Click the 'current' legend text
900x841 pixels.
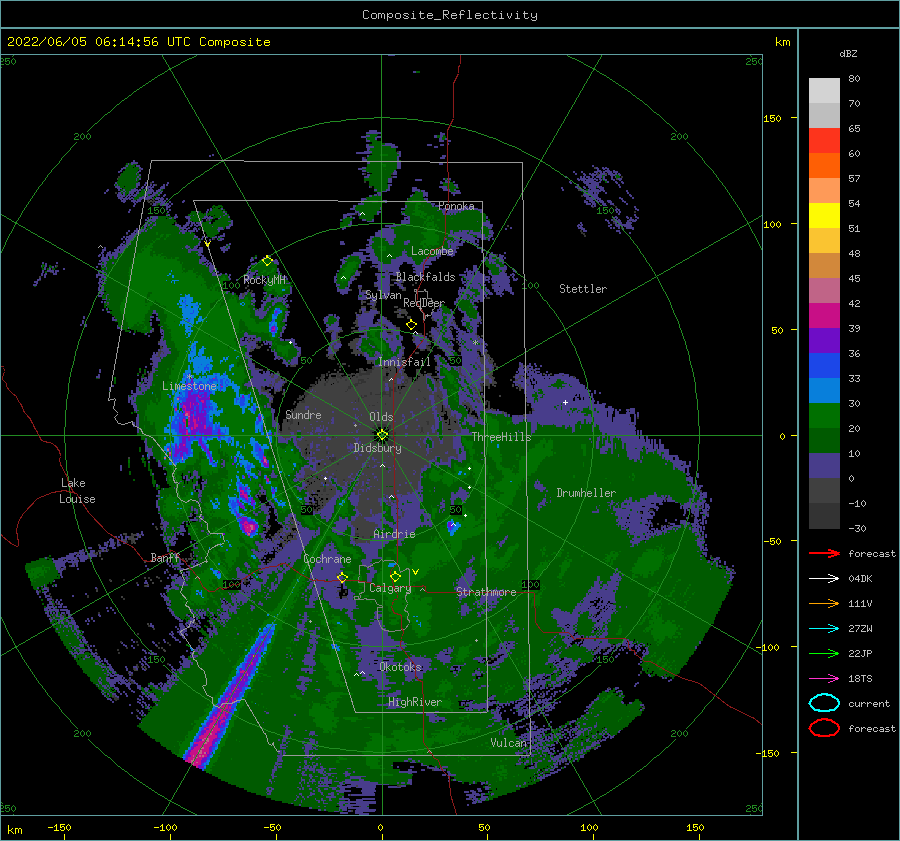pos(869,704)
